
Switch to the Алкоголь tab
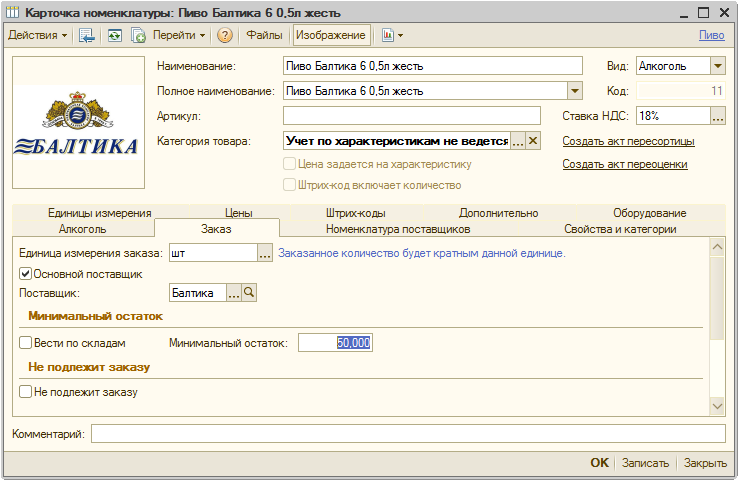83,229
